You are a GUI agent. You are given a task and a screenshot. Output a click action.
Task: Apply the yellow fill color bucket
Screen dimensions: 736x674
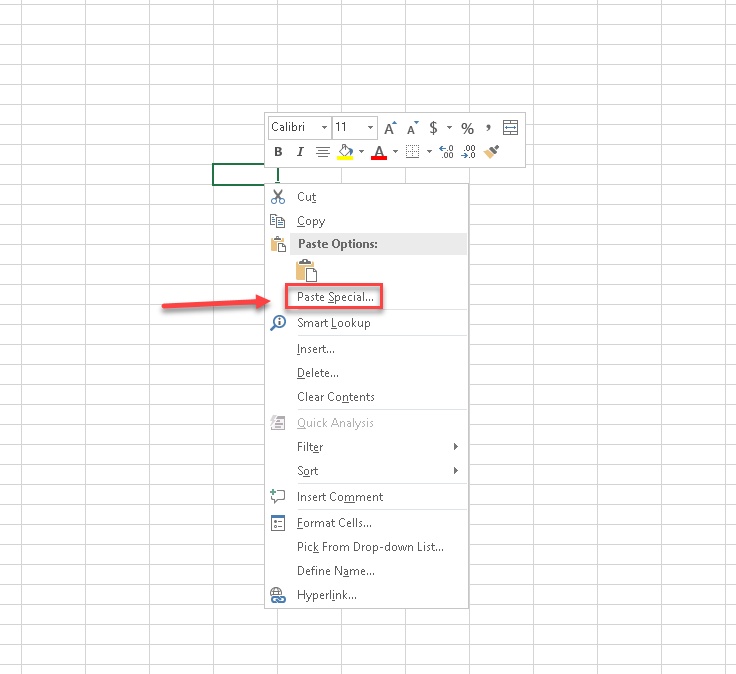(345, 152)
